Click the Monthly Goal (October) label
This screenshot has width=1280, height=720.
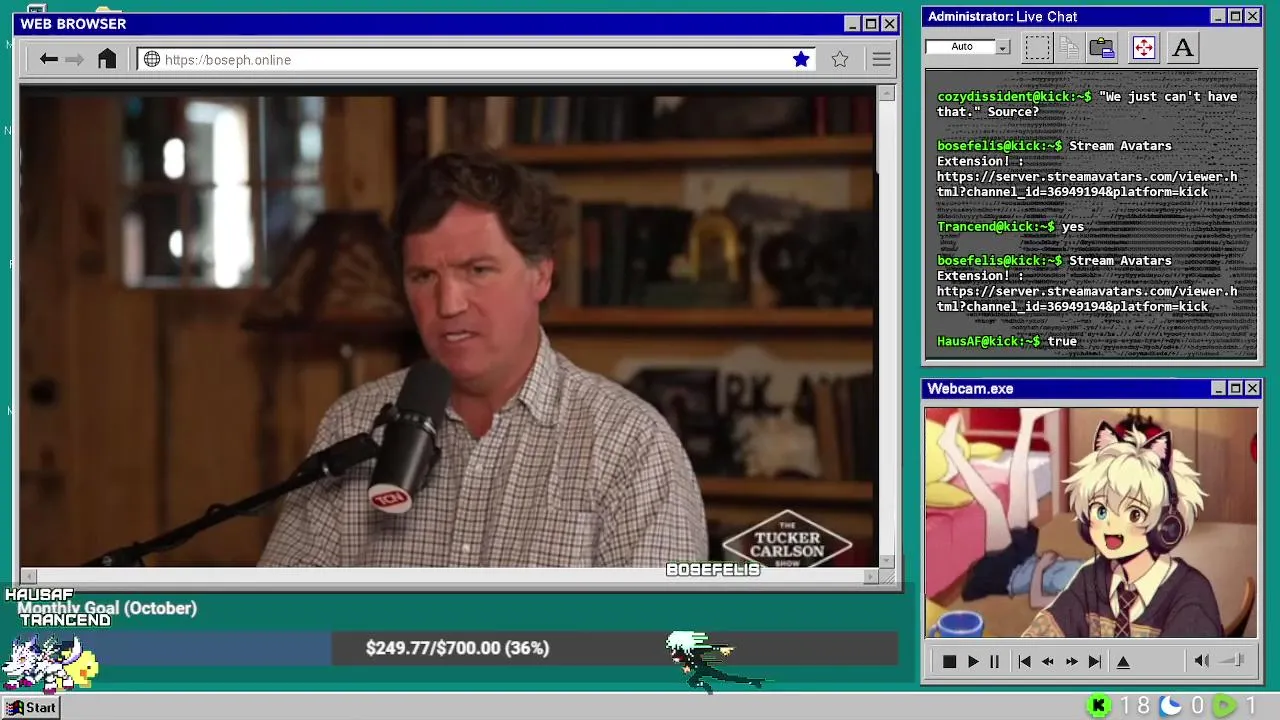point(107,608)
